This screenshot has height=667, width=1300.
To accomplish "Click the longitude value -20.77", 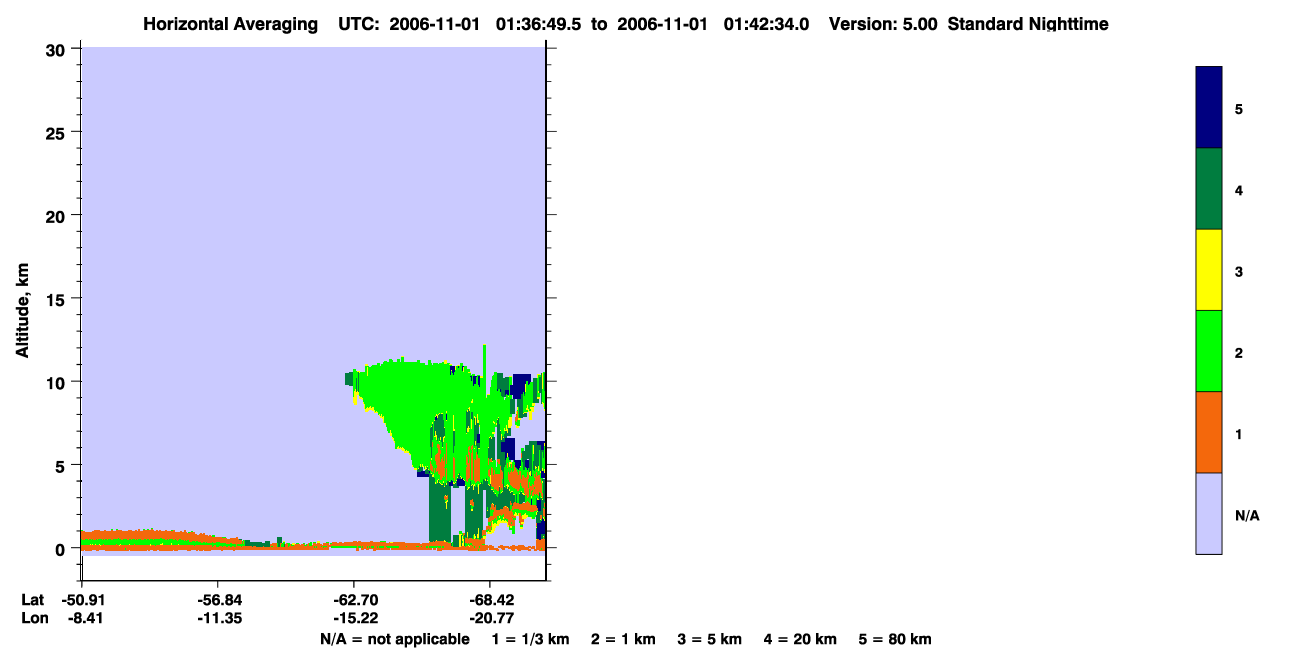I will click(490, 619).
